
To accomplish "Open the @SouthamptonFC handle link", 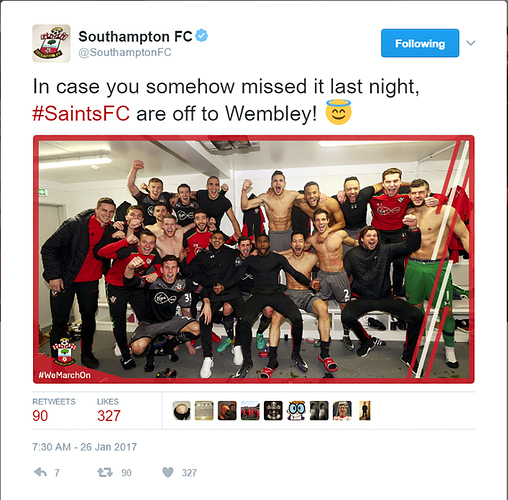I will click(125, 52).
